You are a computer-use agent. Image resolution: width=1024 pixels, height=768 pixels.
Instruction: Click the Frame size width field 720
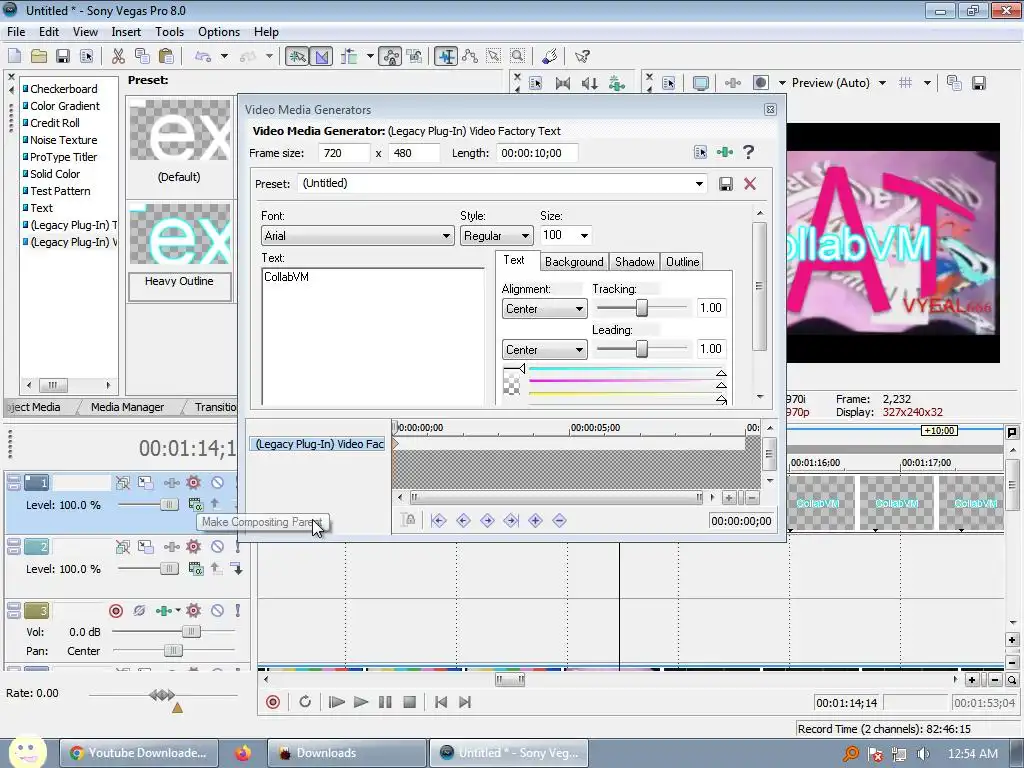click(x=344, y=153)
